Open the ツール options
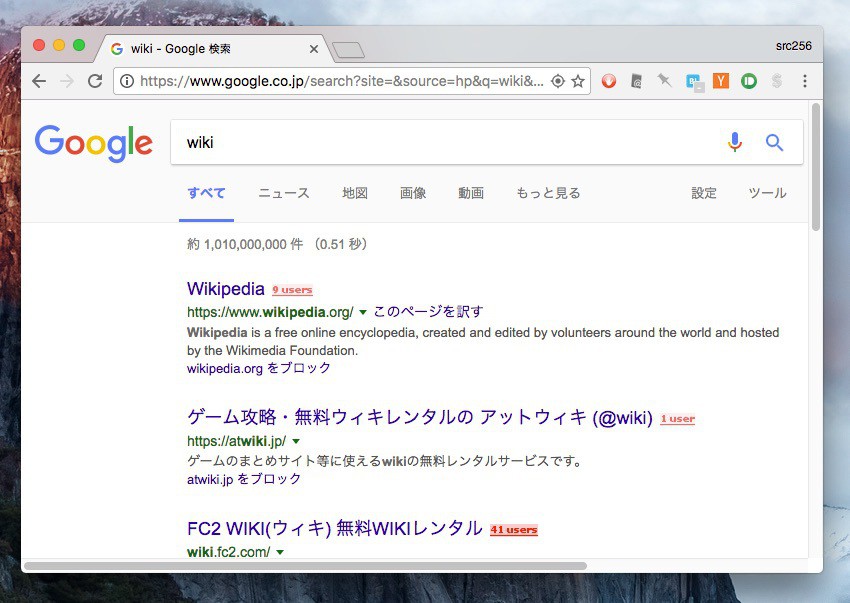This screenshot has height=603, width=850. (768, 193)
